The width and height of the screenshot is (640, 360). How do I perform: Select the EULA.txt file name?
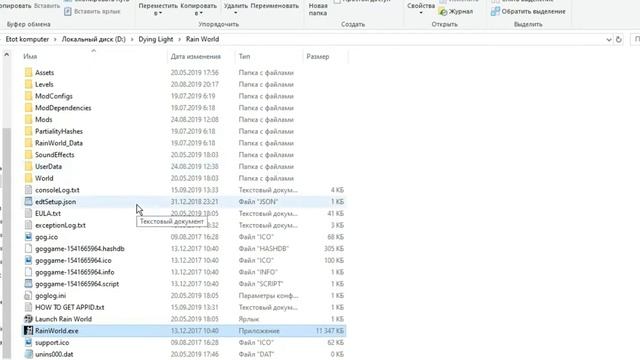(x=48, y=214)
